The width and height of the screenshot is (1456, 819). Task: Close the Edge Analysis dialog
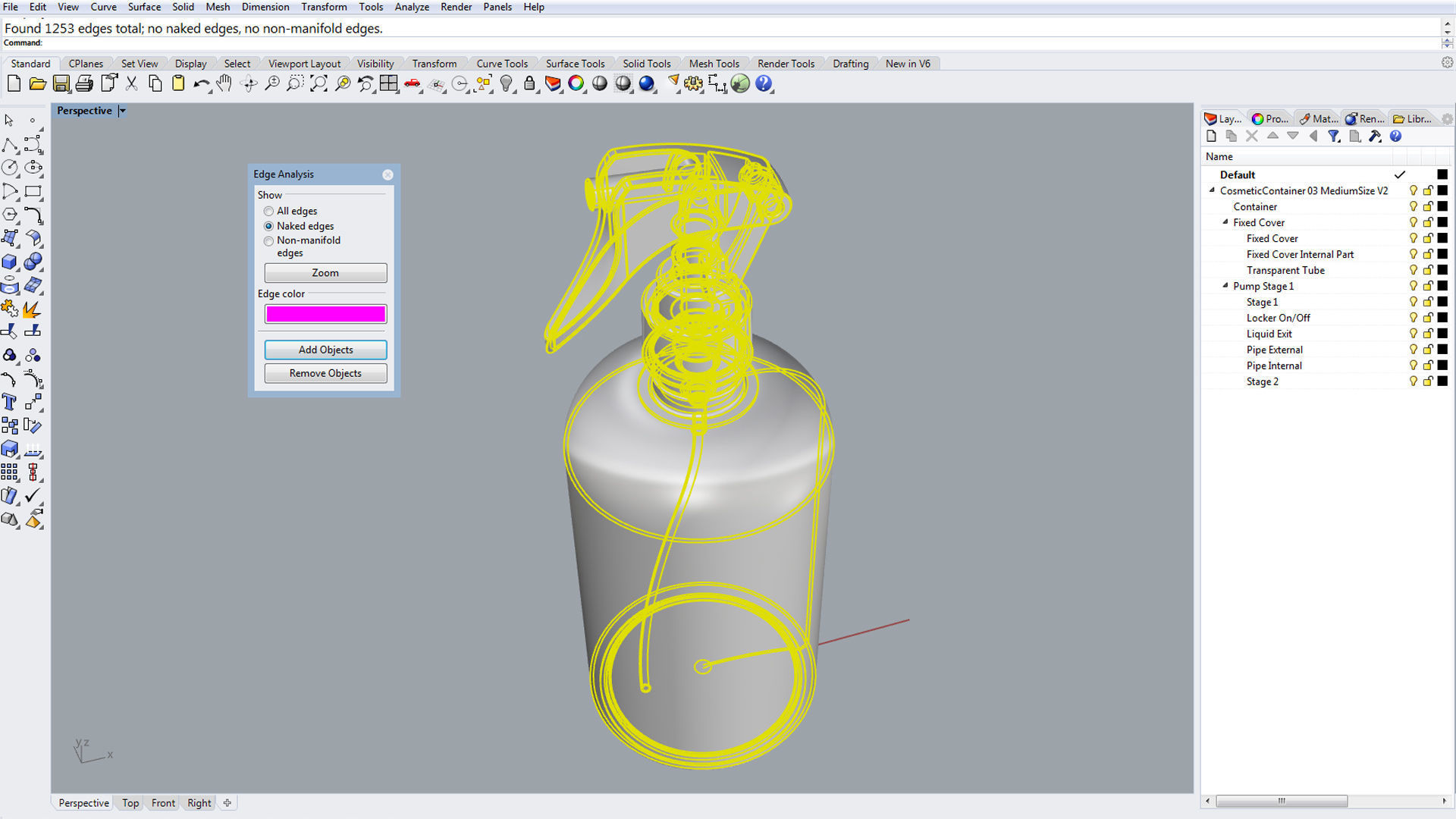388,174
